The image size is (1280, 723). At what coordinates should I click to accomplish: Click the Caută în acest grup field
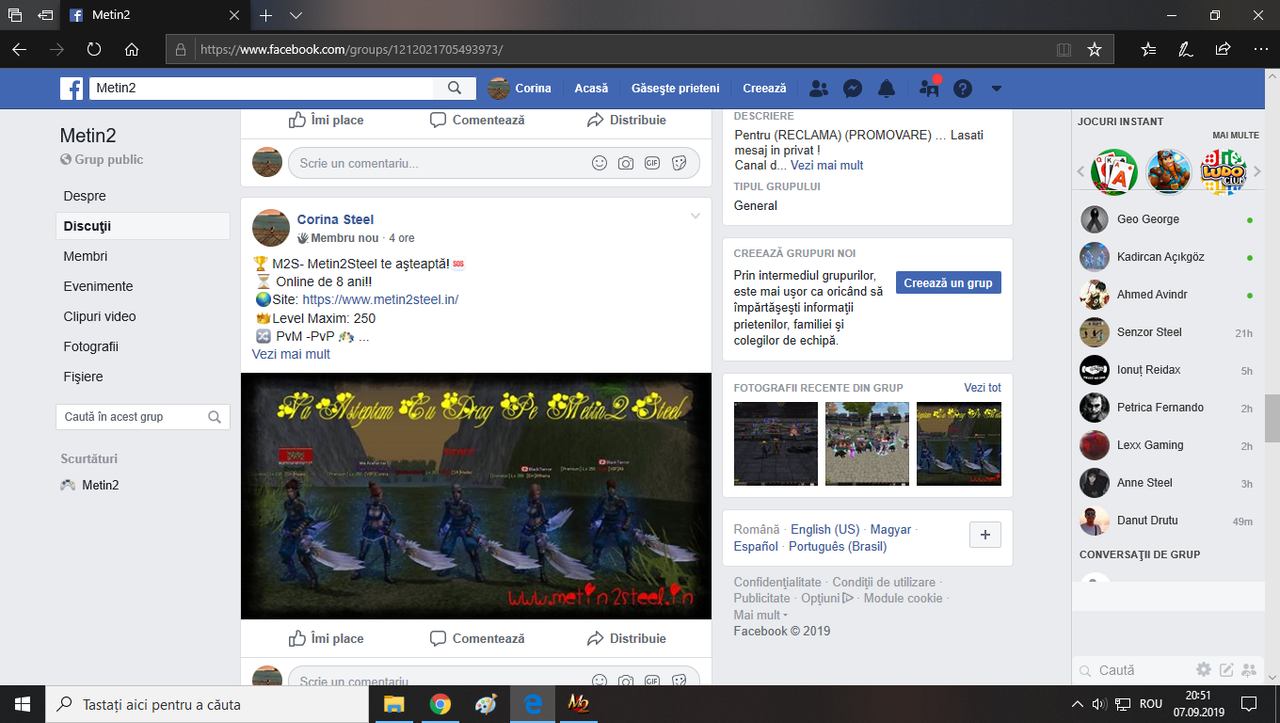click(143, 417)
